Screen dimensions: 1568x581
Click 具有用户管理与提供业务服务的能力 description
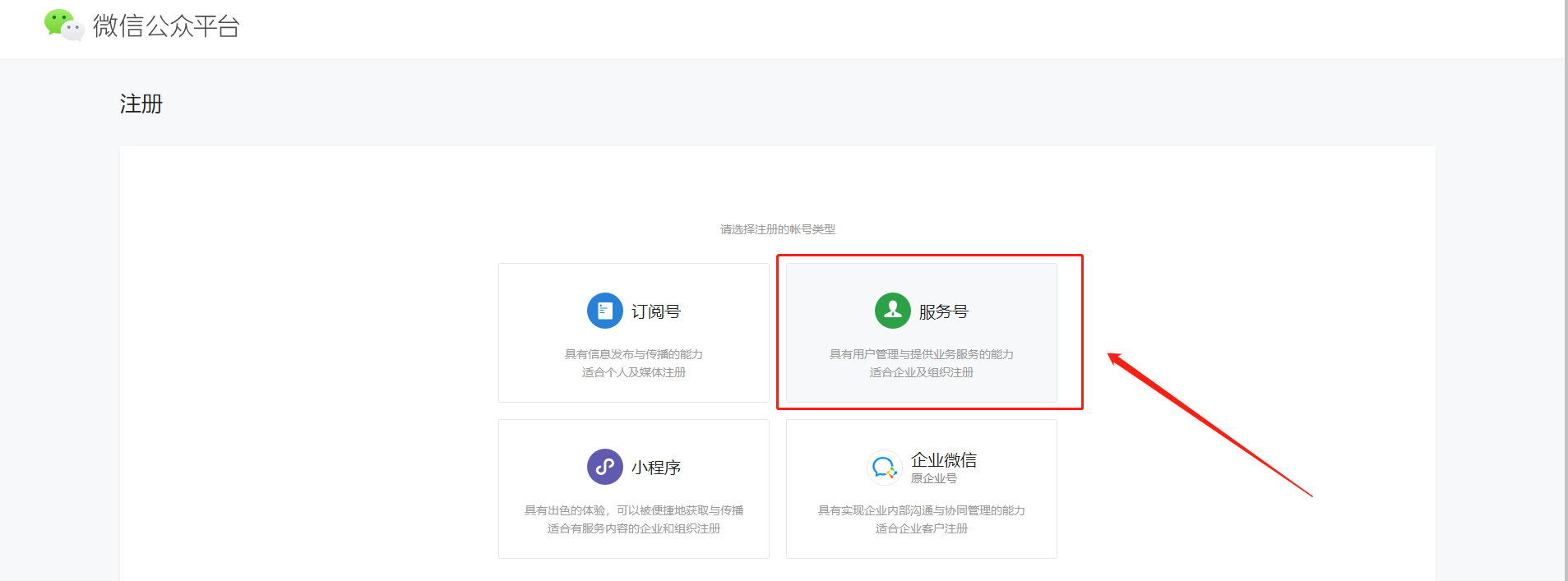pos(922,354)
